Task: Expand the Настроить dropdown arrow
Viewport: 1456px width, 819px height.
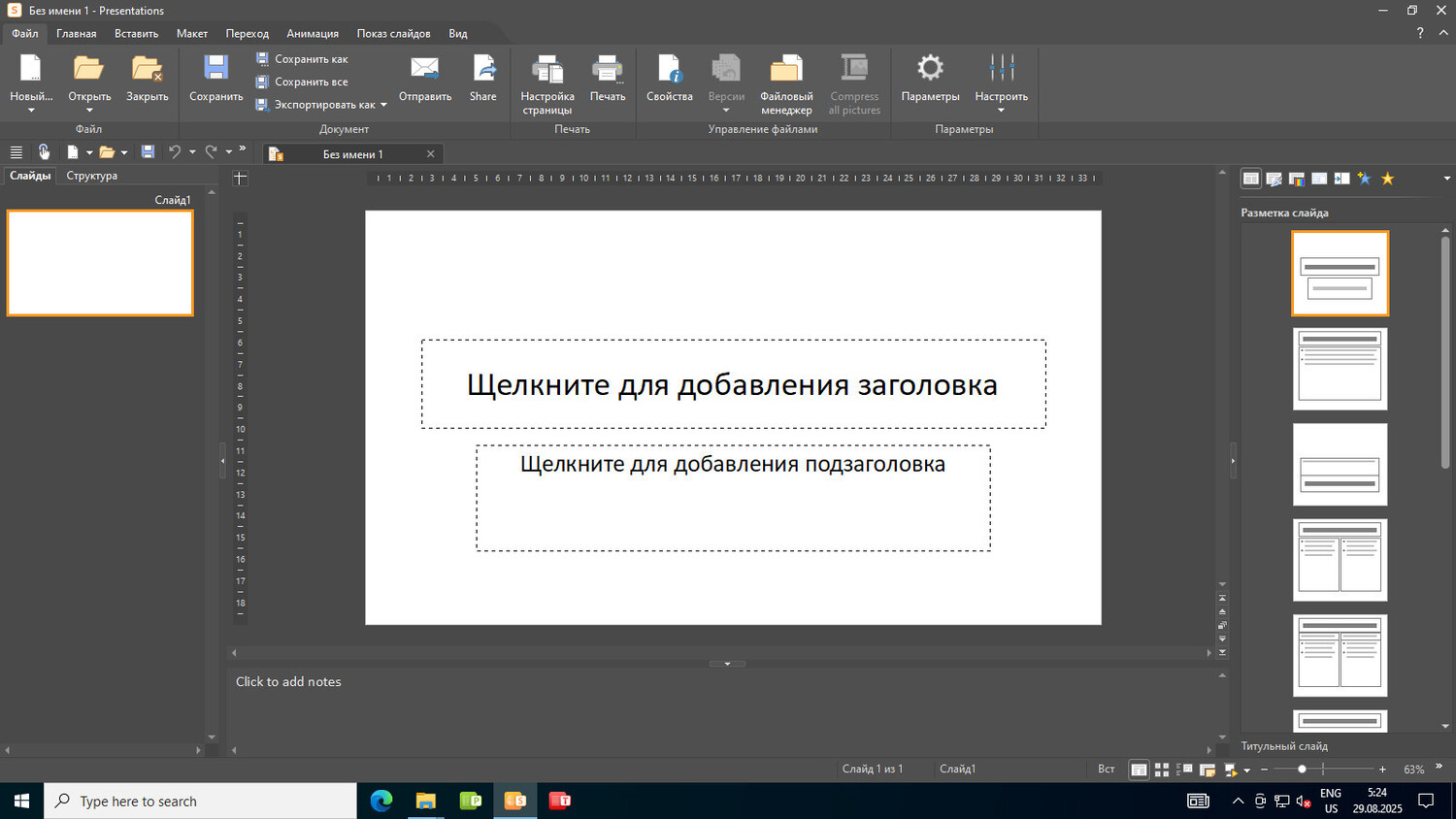Action: [1001, 110]
